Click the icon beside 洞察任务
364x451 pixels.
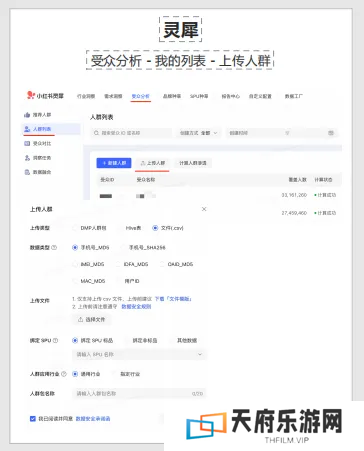27,158
